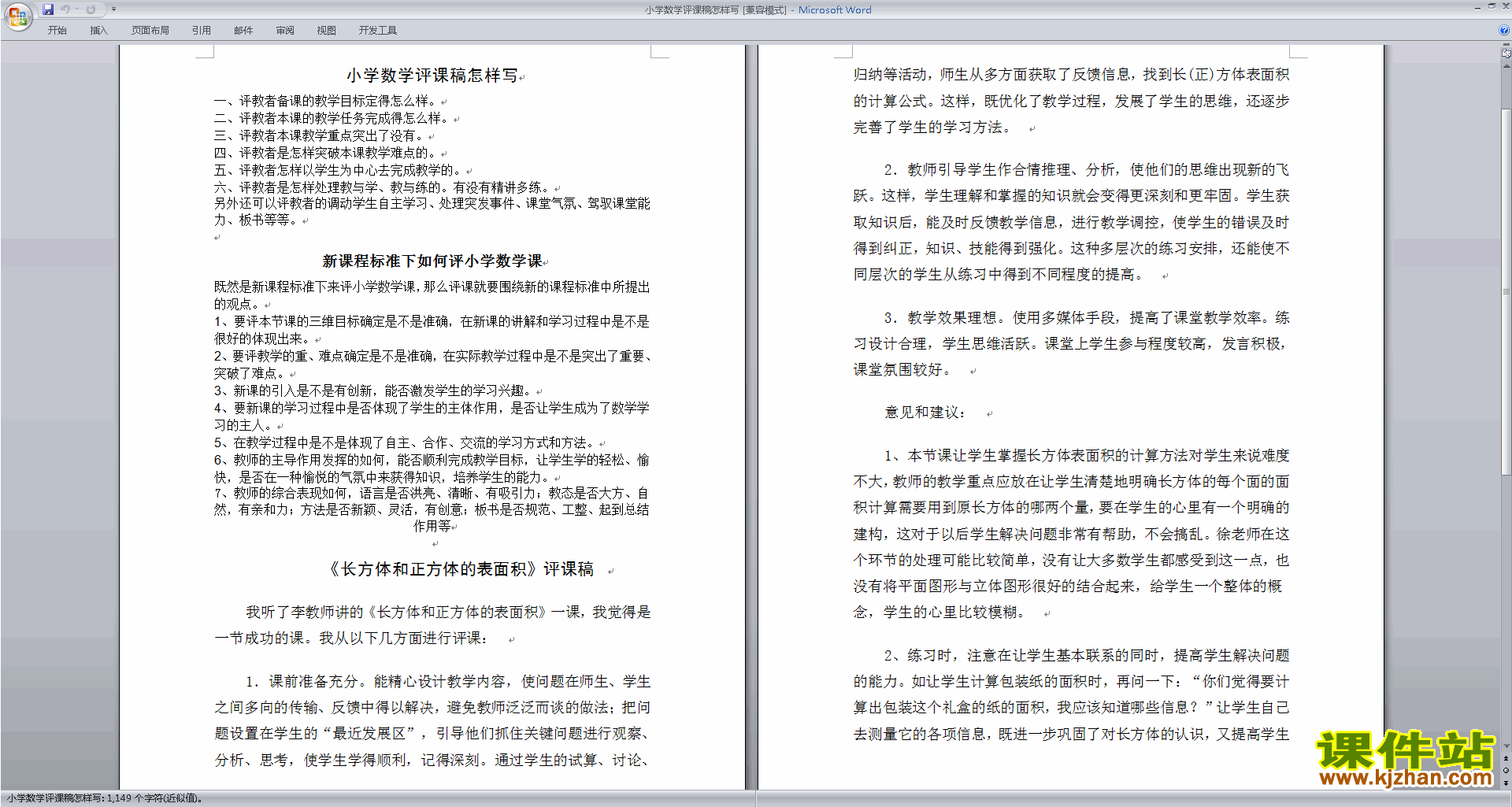Click the vertical scrollbar down arrow
This screenshot has width=1512, height=807.
click(x=1506, y=746)
